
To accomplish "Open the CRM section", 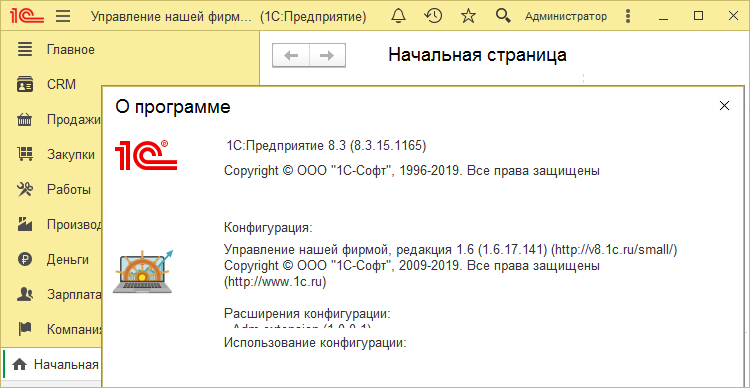I will pyautogui.click(x=61, y=85).
